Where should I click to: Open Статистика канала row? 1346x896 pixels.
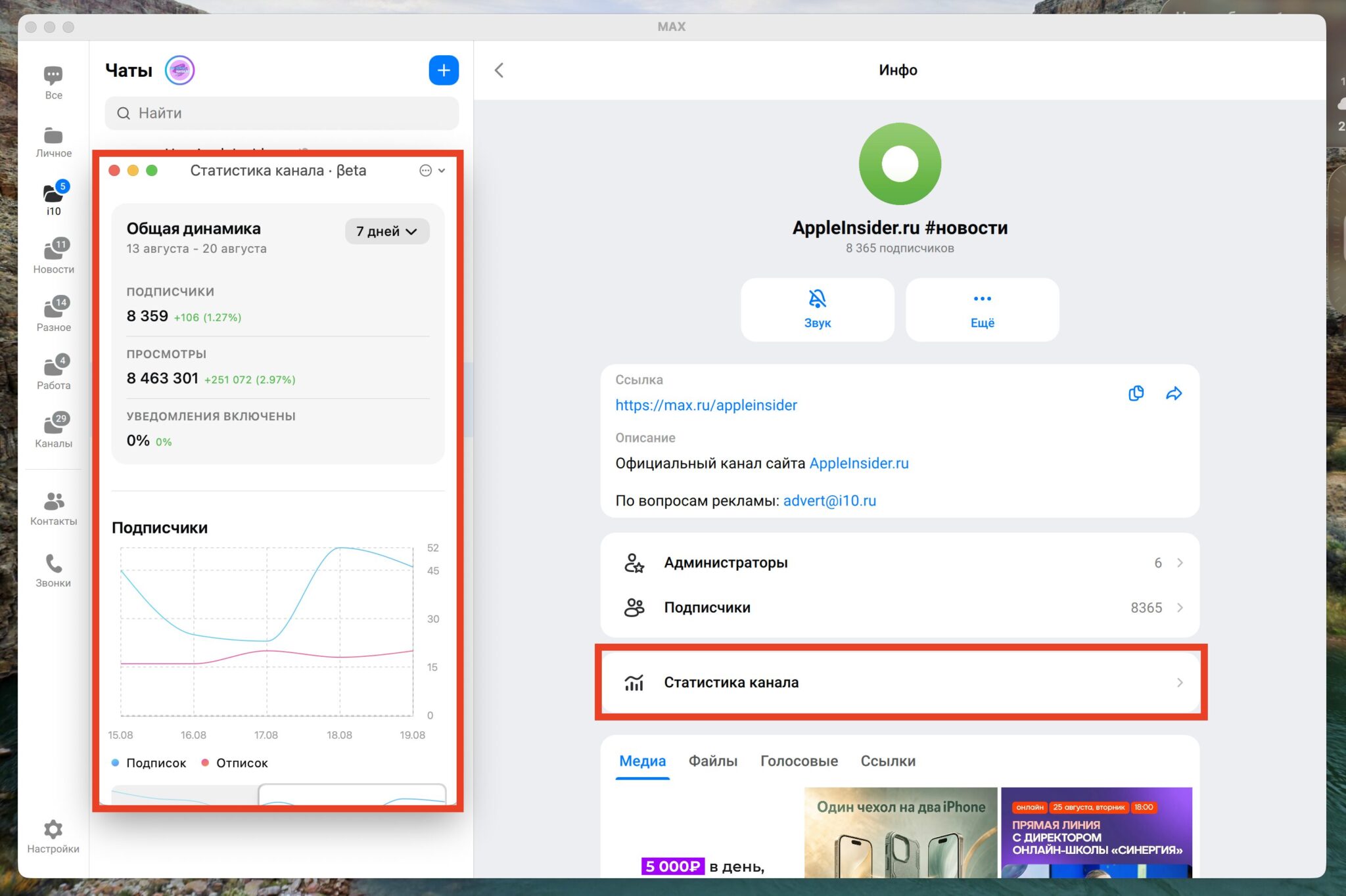[x=900, y=683]
